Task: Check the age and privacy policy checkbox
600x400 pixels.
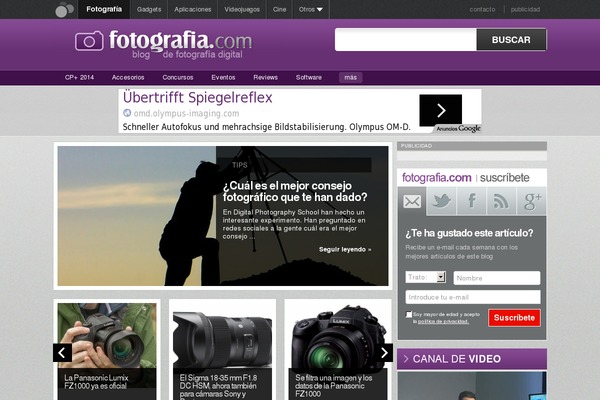Action: pyautogui.click(x=409, y=314)
